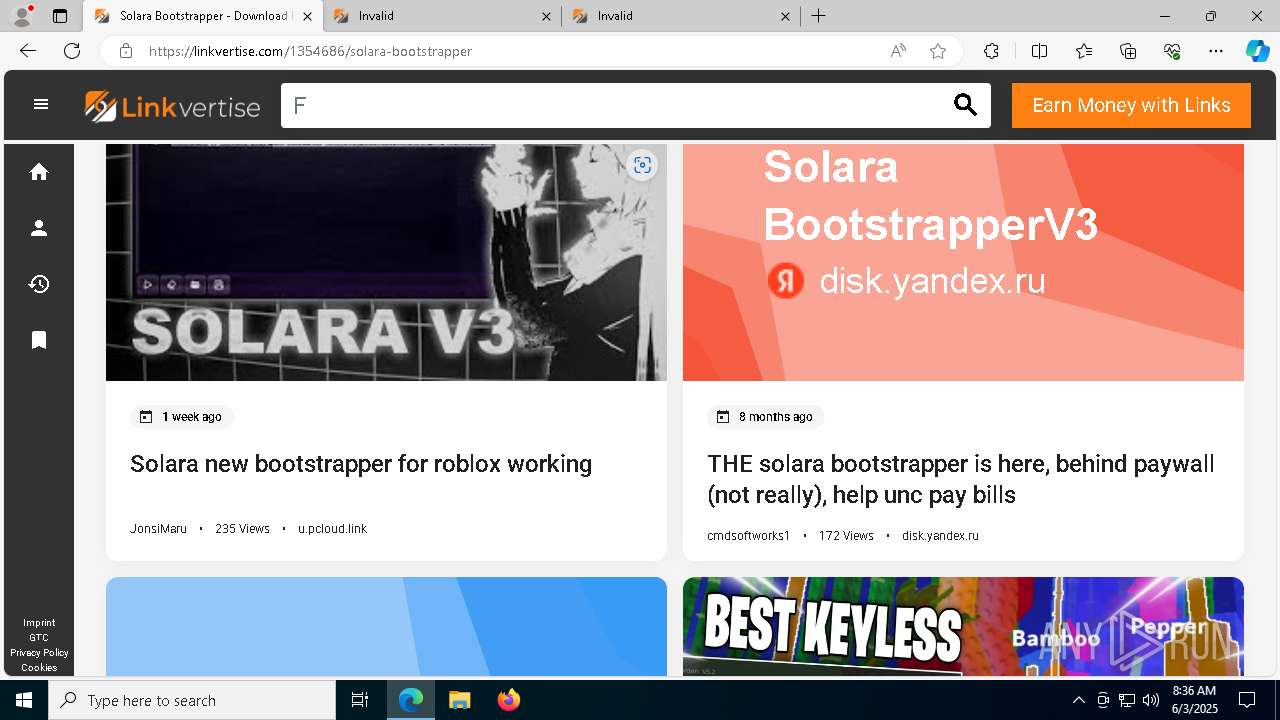Click the '8 months ago' date chip
The width and height of the screenshot is (1280, 720).
click(x=765, y=417)
